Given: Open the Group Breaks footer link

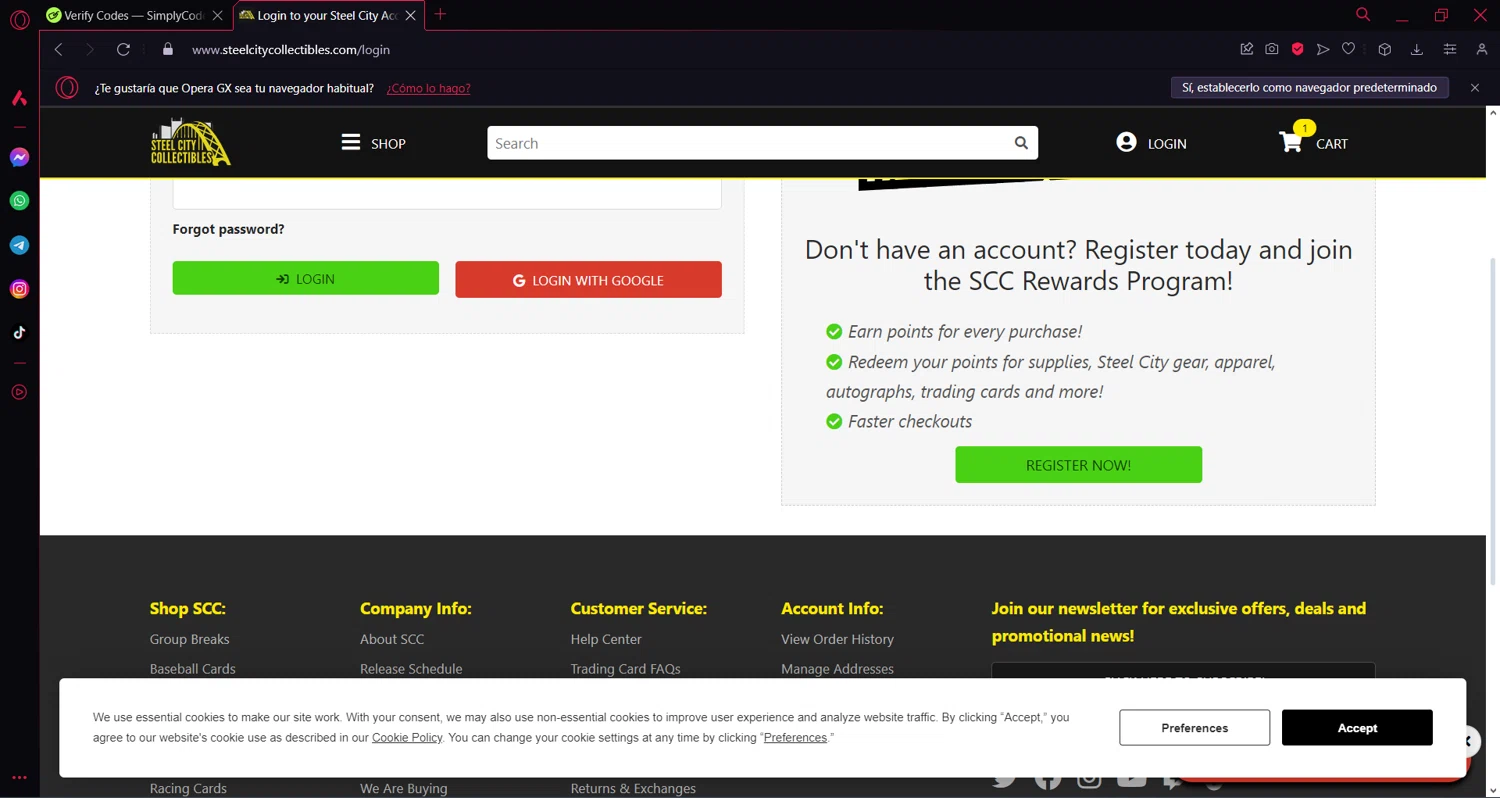Looking at the screenshot, I should (189, 639).
